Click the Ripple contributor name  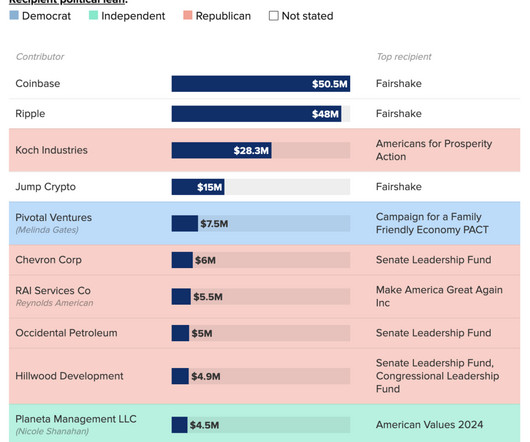point(30,114)
